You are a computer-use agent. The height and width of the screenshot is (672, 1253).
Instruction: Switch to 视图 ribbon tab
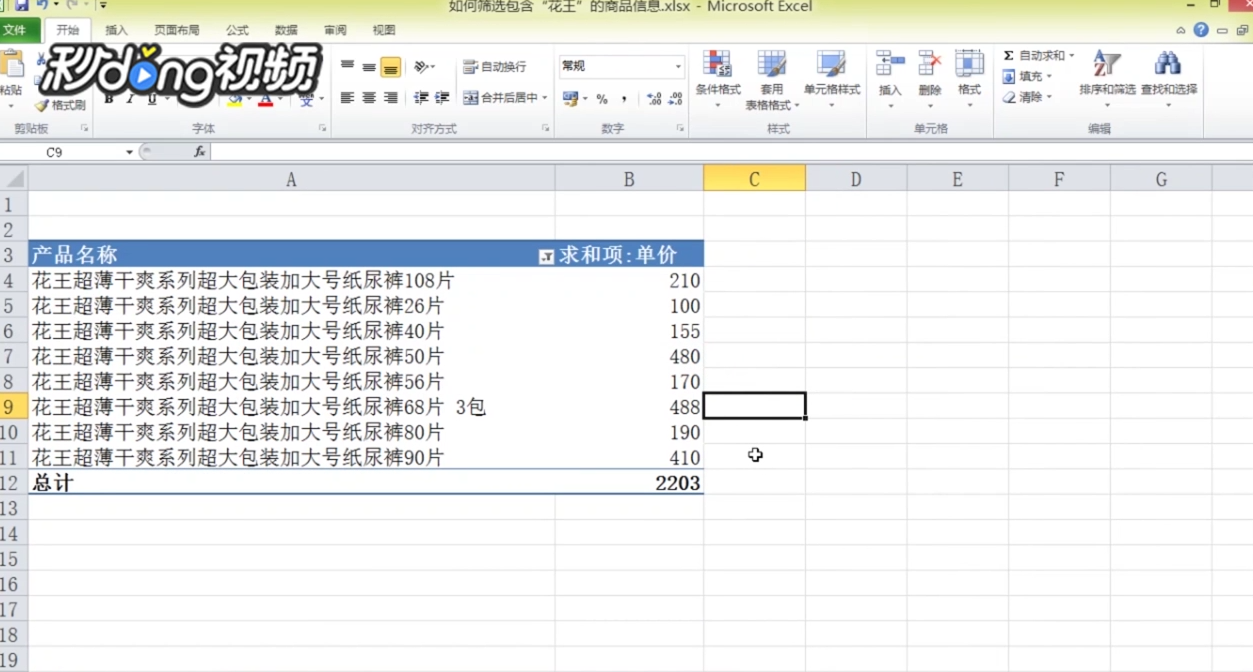(384, 31)
